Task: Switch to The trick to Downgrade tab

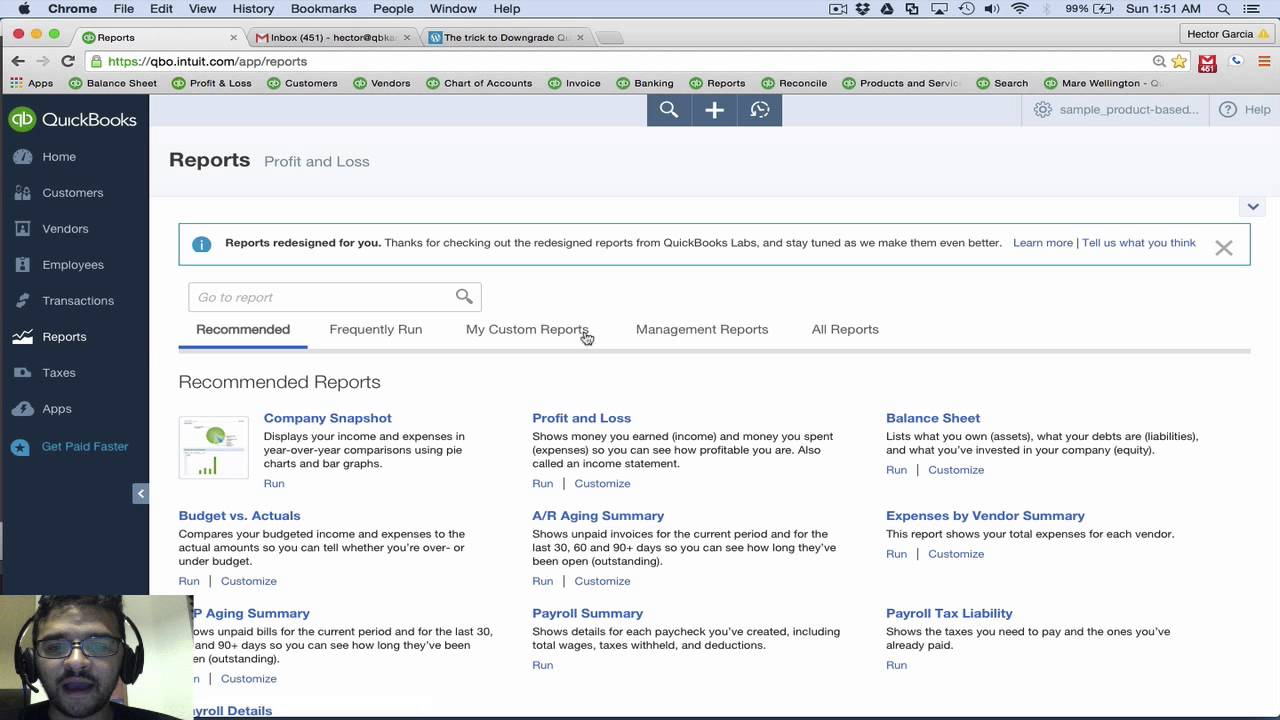Action: click(507, 37)
